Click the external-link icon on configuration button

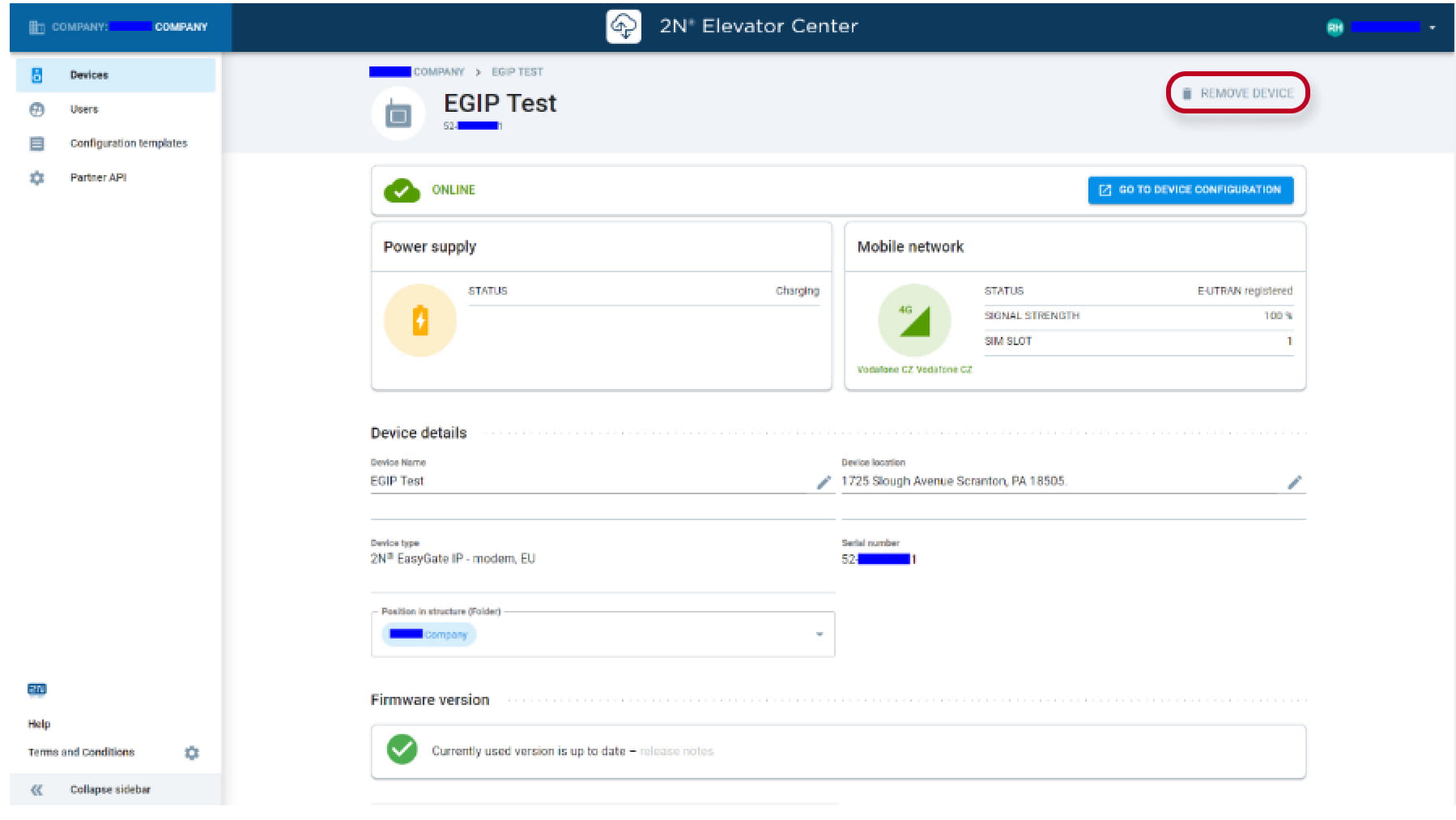point(1105,190)
